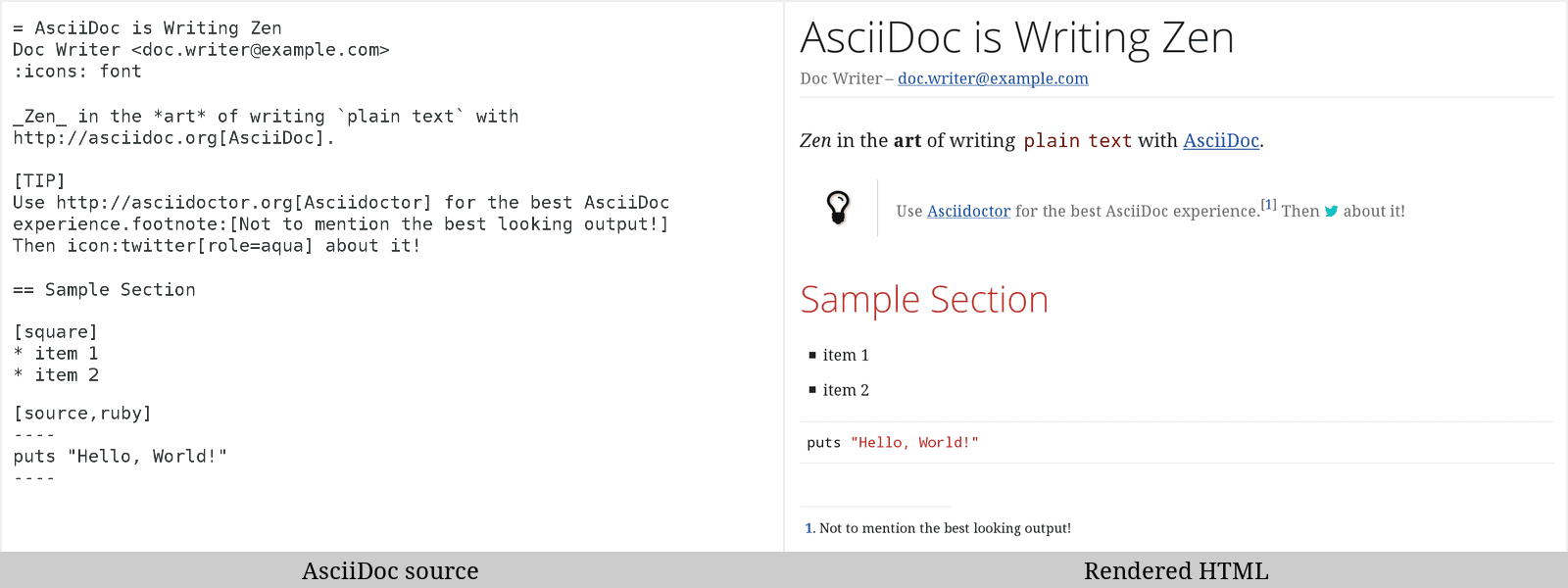
Task: Click the ":icons: font" attribute line in source
Action: 77,72
